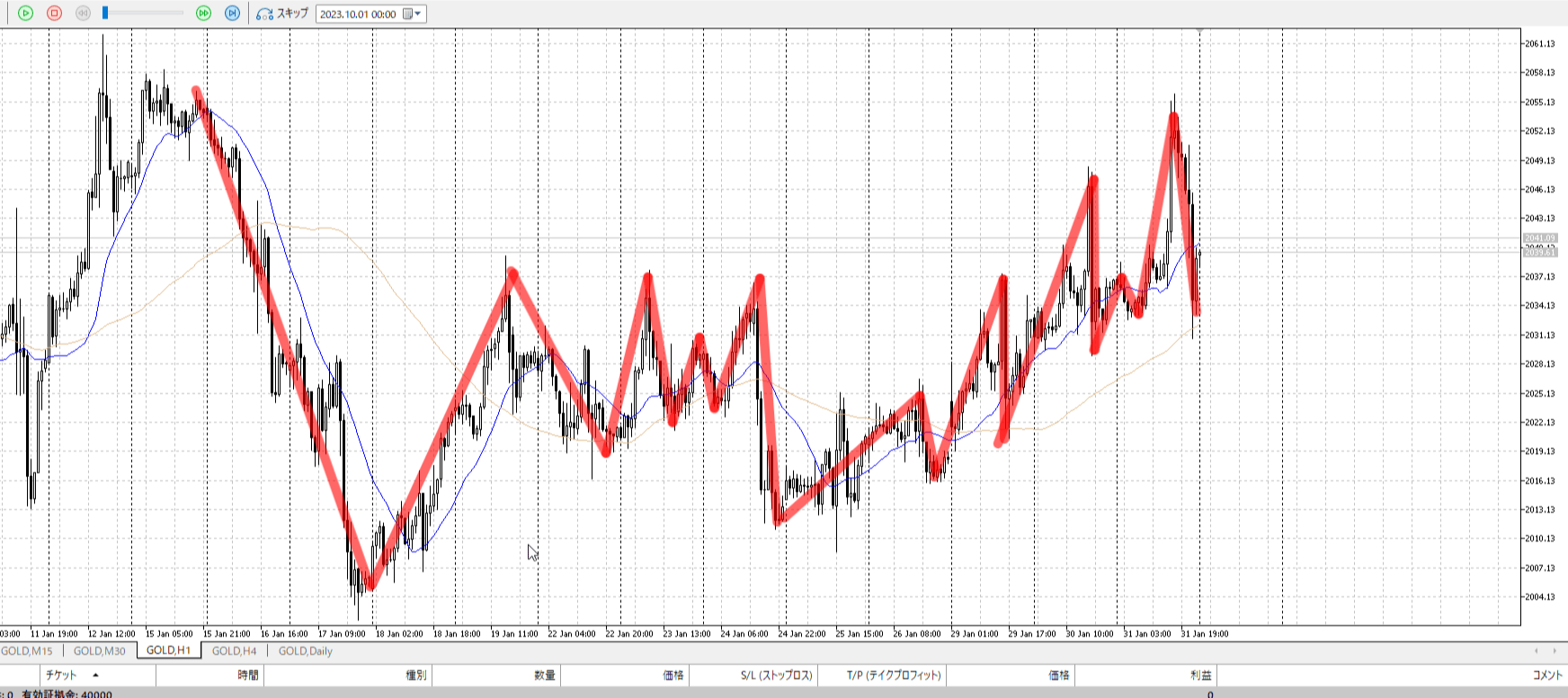Click the T/P (テイクプロフィット) column header
Viewport: 1568px width, 698px height.
pyautogui.click(x=893, y=676)
